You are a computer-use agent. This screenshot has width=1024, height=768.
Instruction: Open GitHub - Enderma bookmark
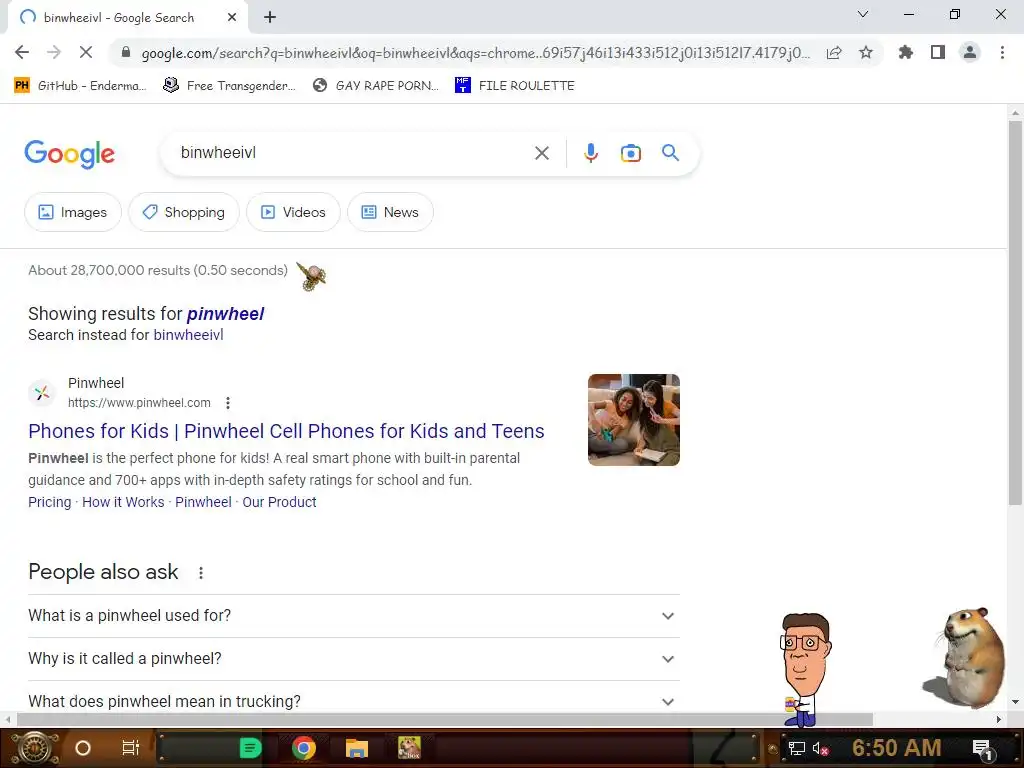click(x=80, y=86)
